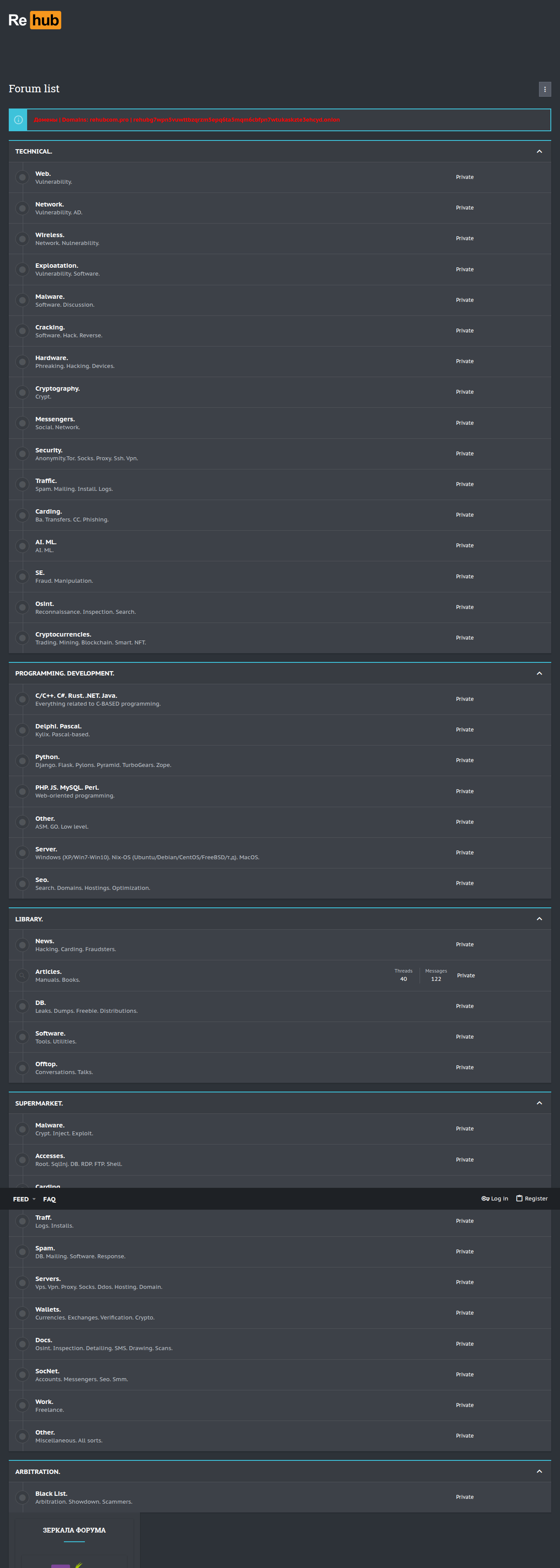Click the node icon beside Offtop forum
Screen dimensions: 560x1568
point(22,1067)
